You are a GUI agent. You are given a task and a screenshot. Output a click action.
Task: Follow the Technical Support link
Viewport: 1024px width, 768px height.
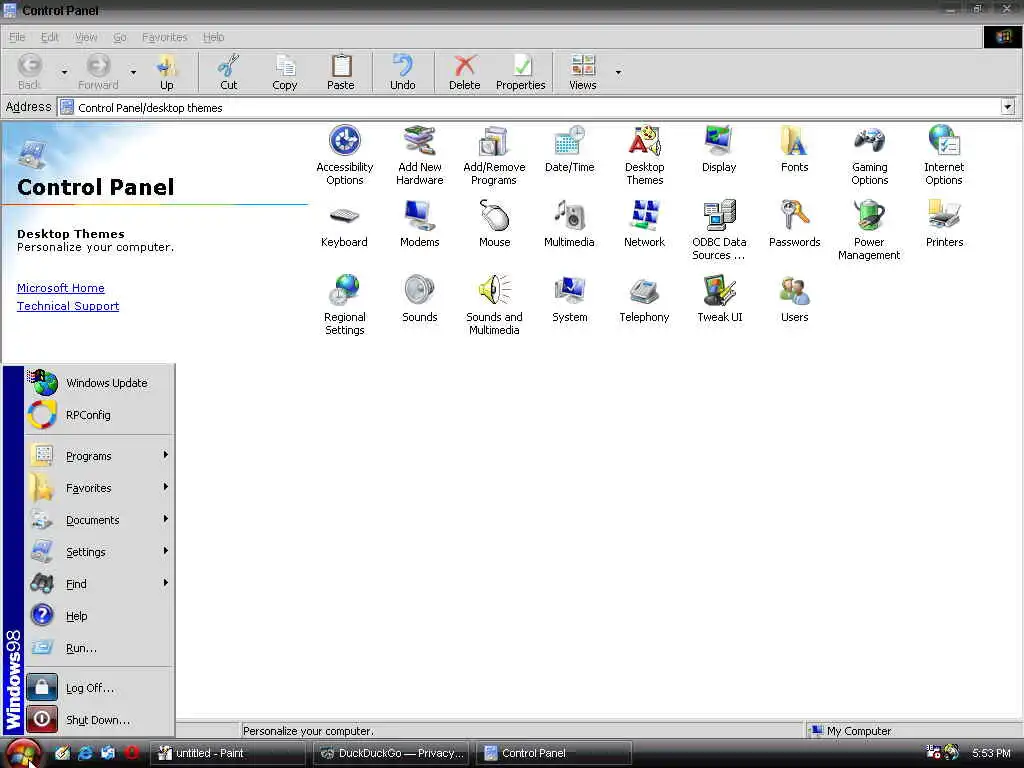68,306
